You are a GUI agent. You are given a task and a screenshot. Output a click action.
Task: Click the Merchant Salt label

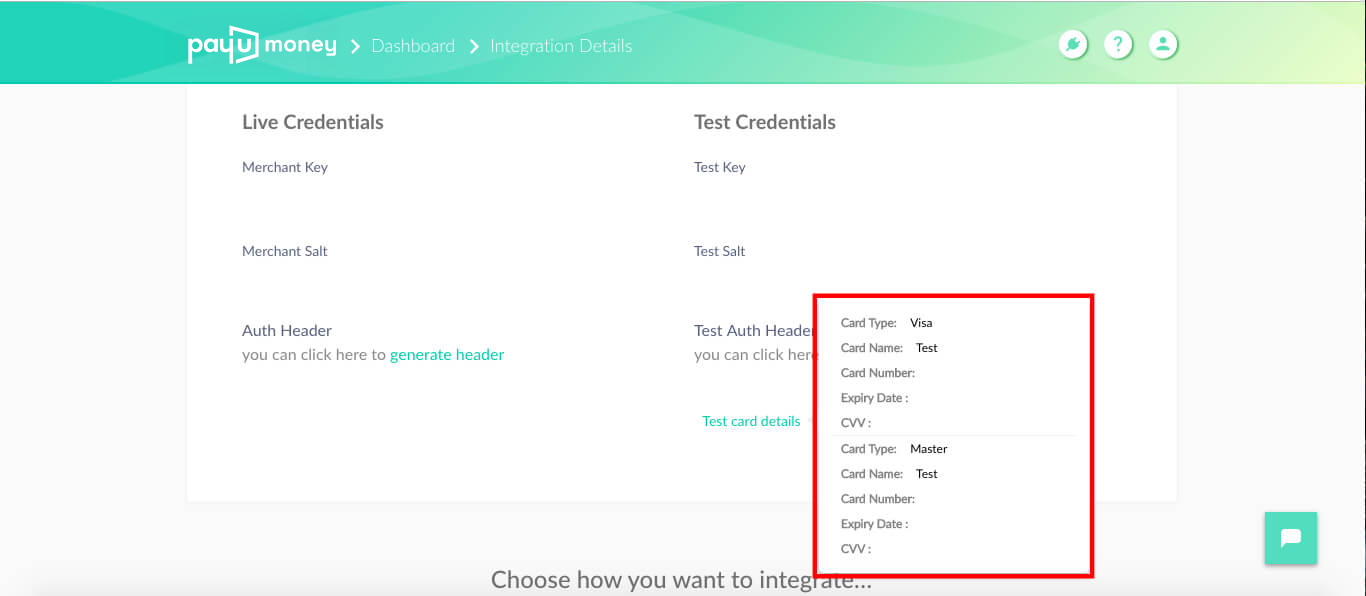coord(285,251)
